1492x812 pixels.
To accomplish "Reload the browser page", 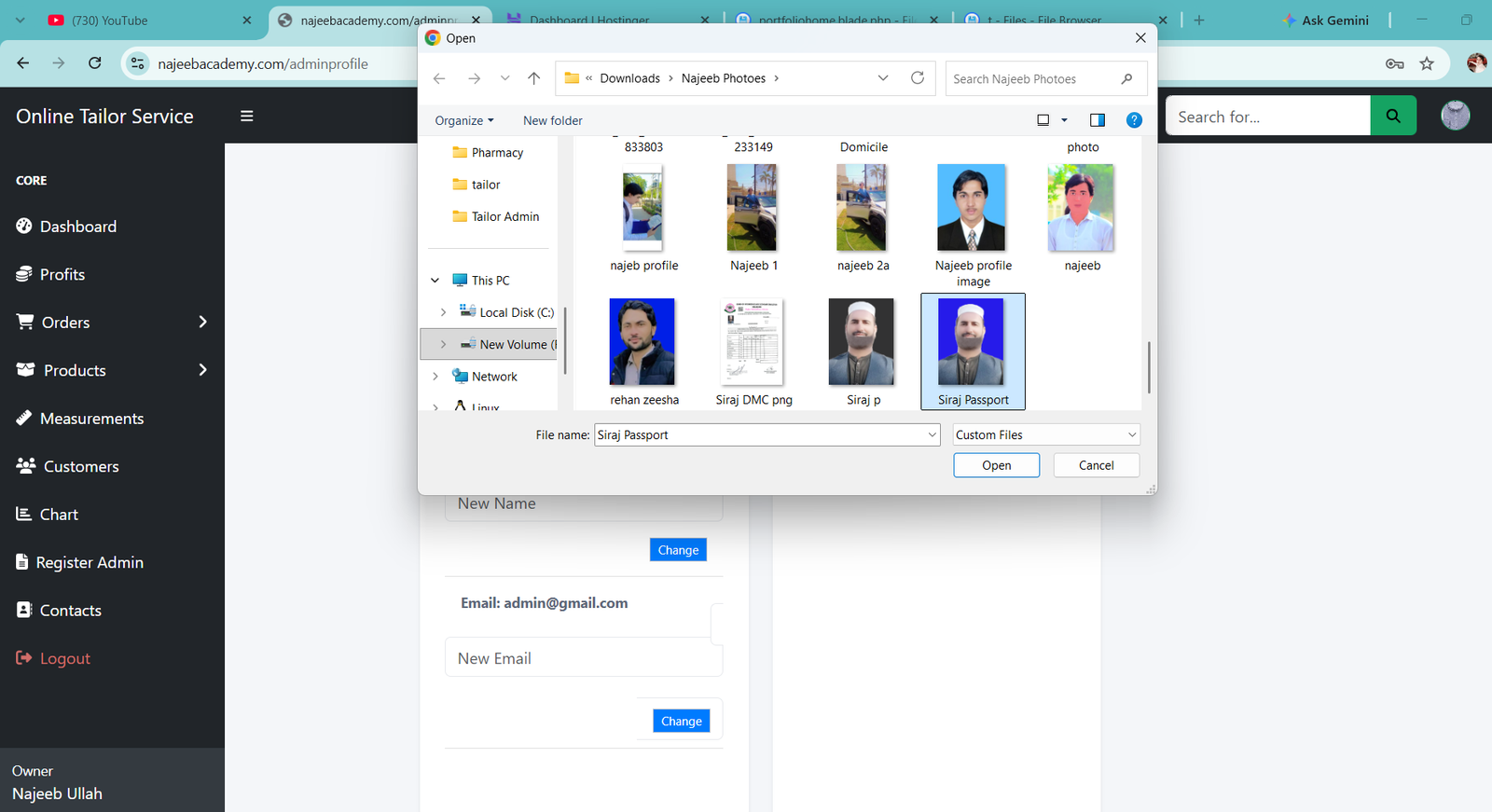I will click(x=95, y=63).
